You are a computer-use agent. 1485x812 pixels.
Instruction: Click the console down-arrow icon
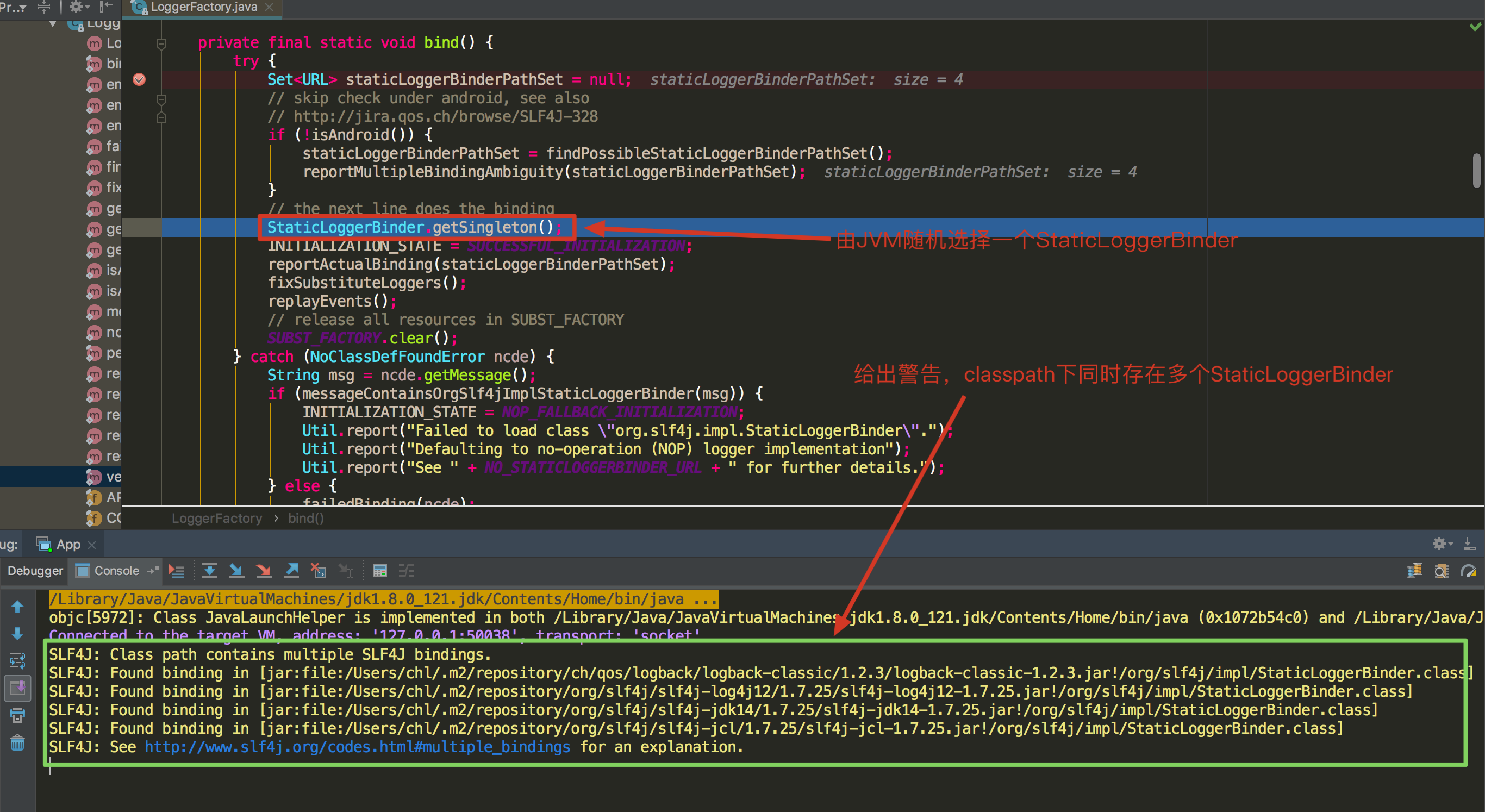point(17,634)
